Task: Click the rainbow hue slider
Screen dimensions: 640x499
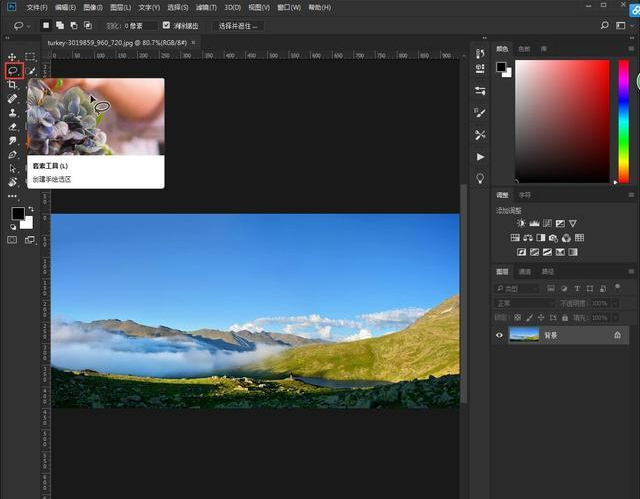Action: 622,120
